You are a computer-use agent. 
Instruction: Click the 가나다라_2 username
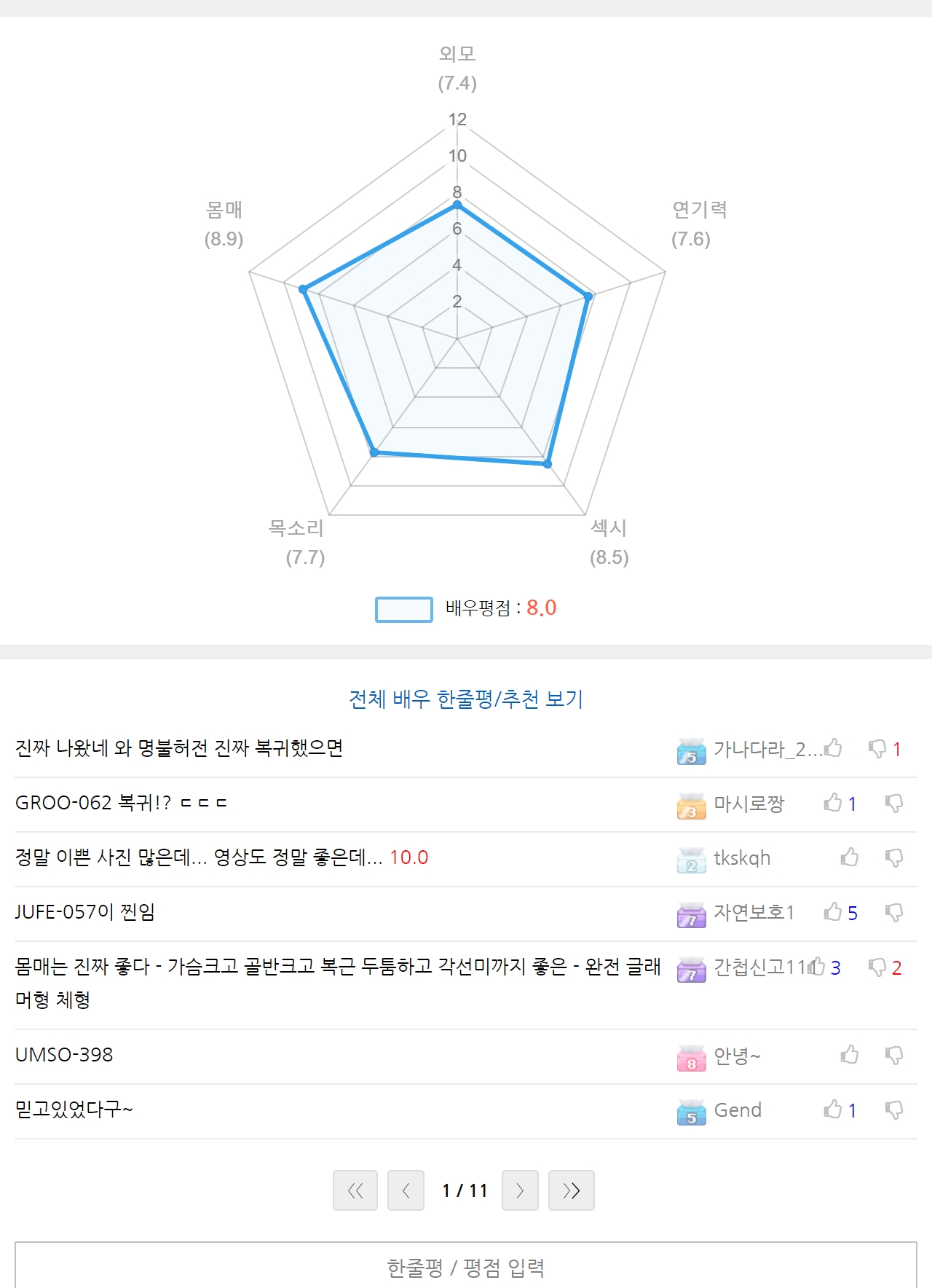[767, 749]
